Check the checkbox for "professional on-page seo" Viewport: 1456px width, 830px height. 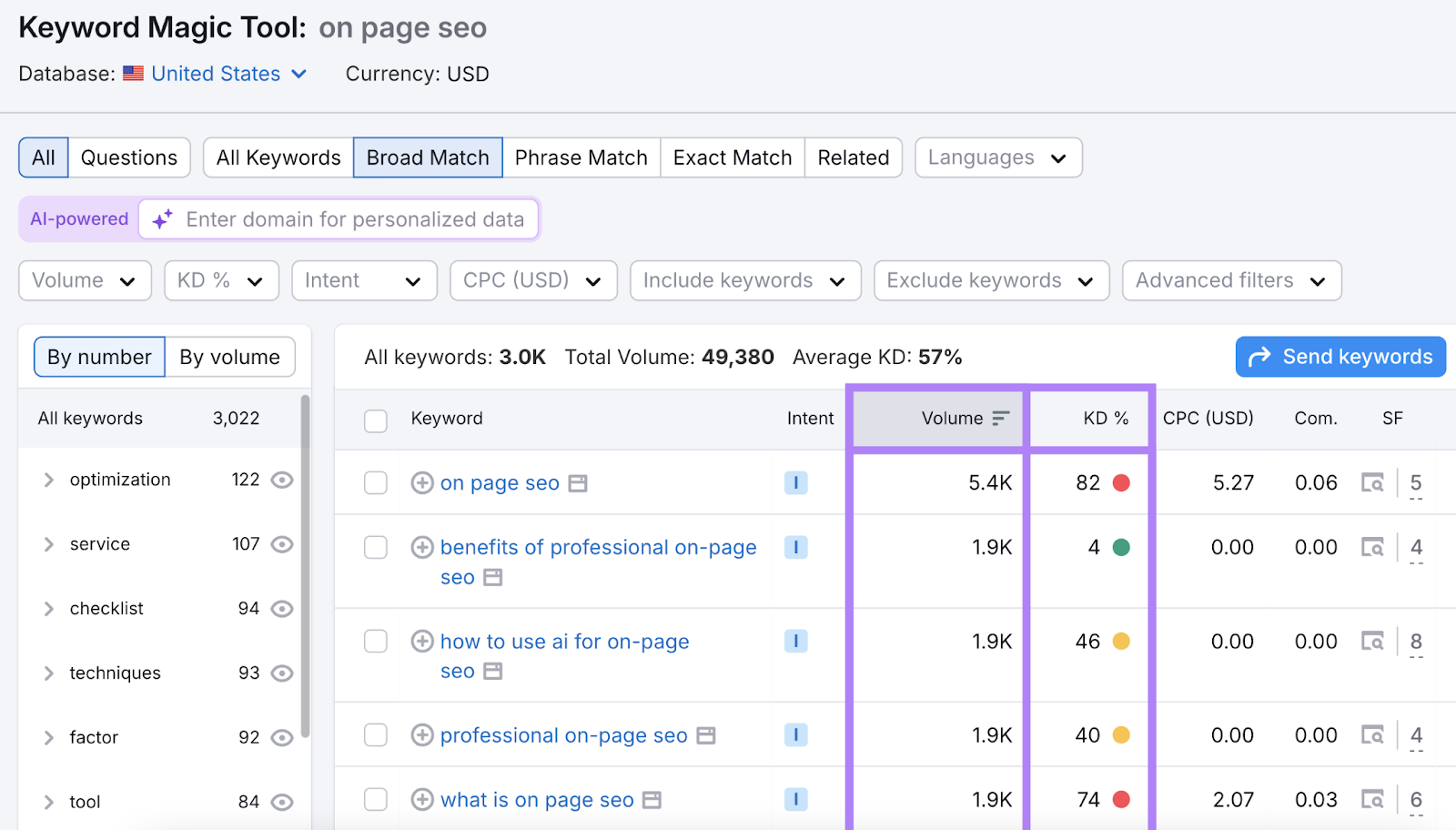point(375,734)
